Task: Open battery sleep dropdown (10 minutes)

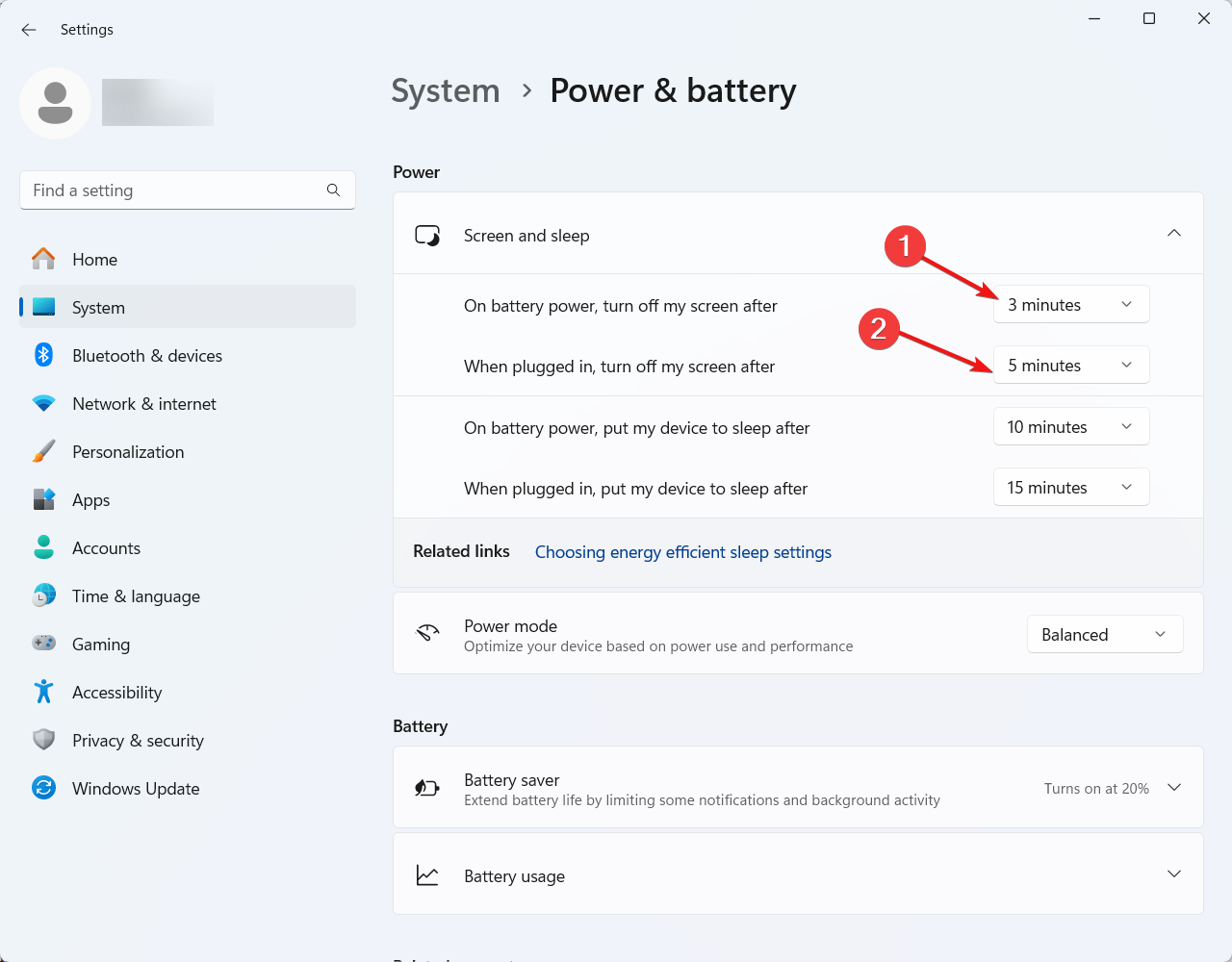Action: [1071, 427]
